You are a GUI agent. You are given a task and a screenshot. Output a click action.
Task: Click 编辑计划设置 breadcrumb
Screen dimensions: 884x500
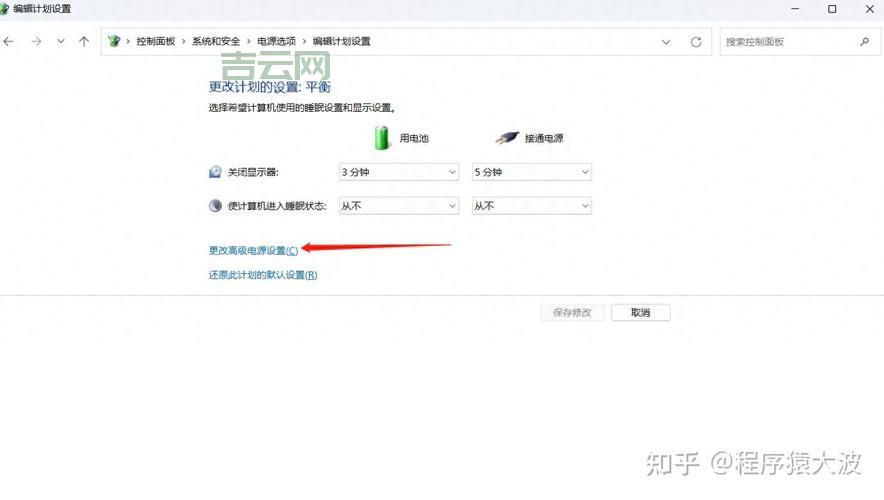coord(342,42)
